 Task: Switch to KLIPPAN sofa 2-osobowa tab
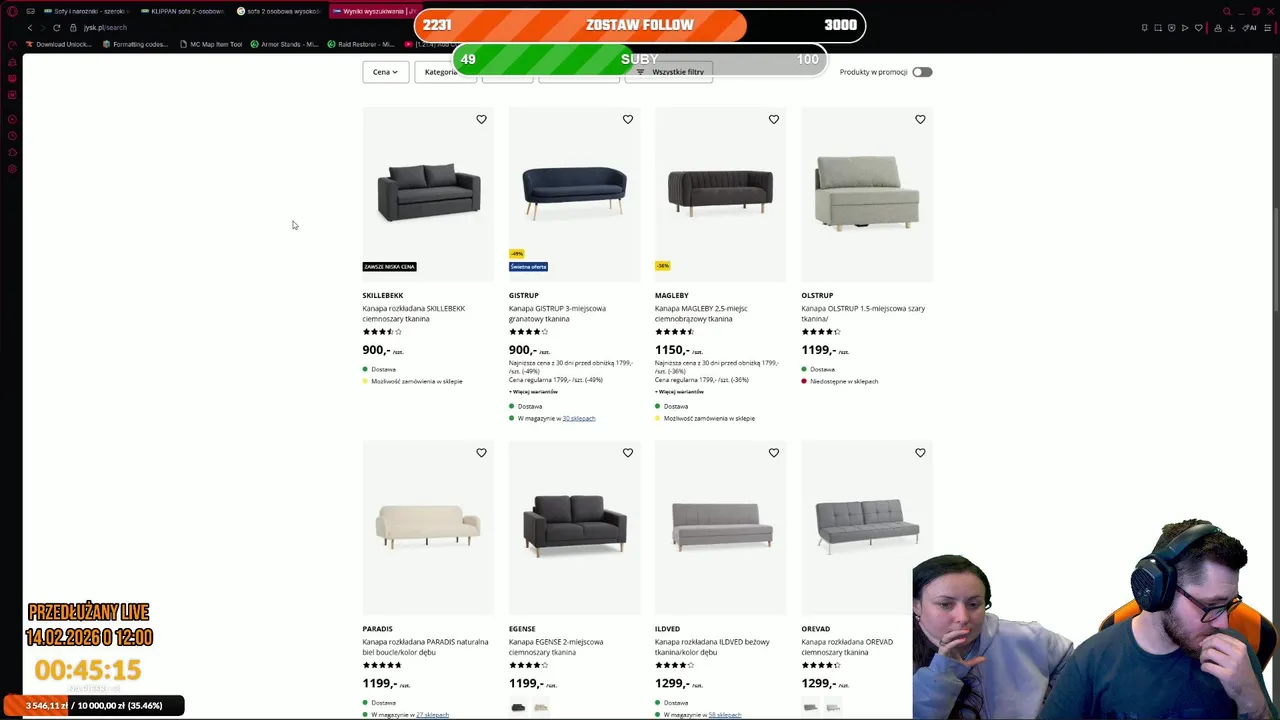point(182,11)
